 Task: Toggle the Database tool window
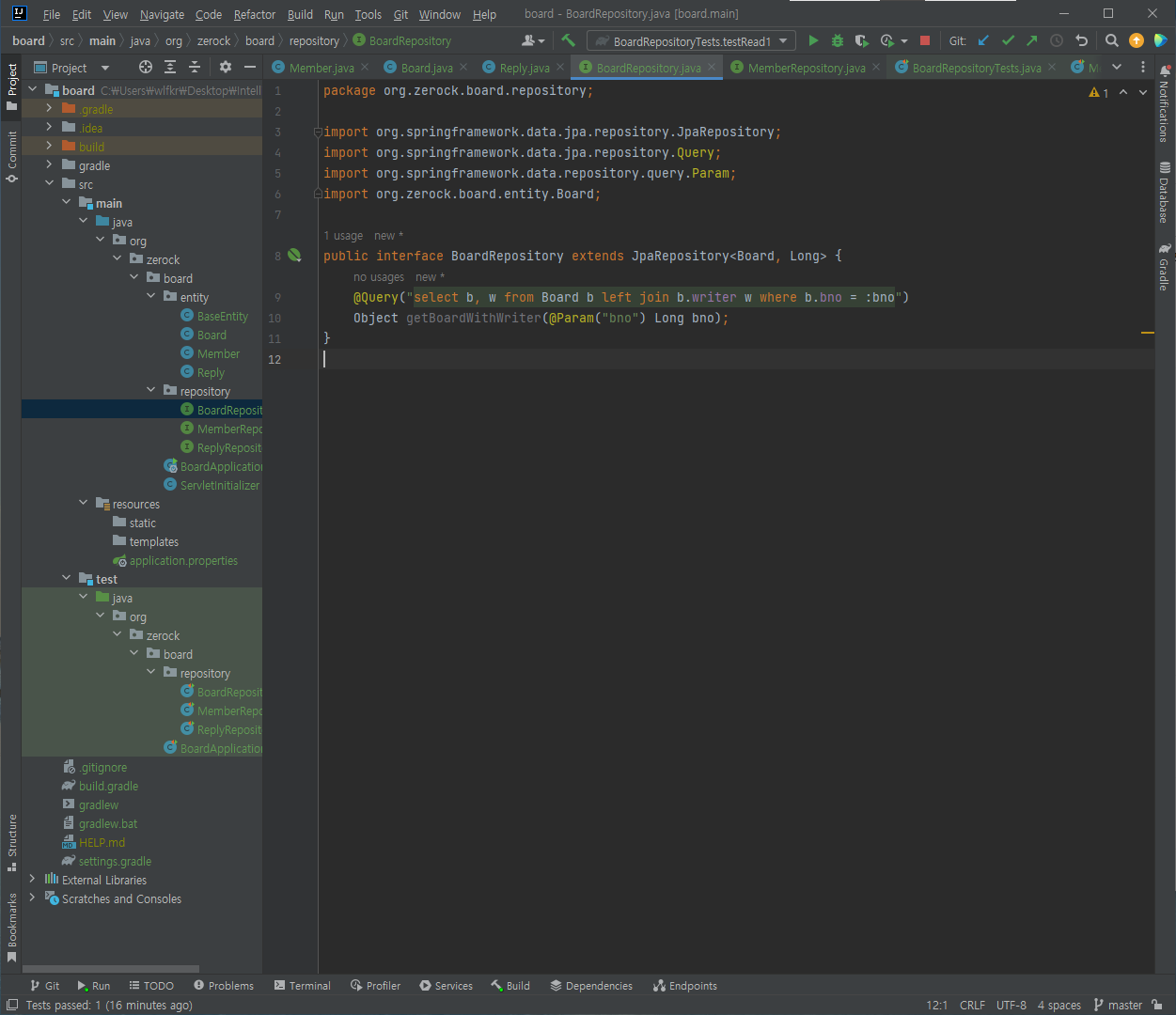pyautogui.click(x=1165, y=192)
